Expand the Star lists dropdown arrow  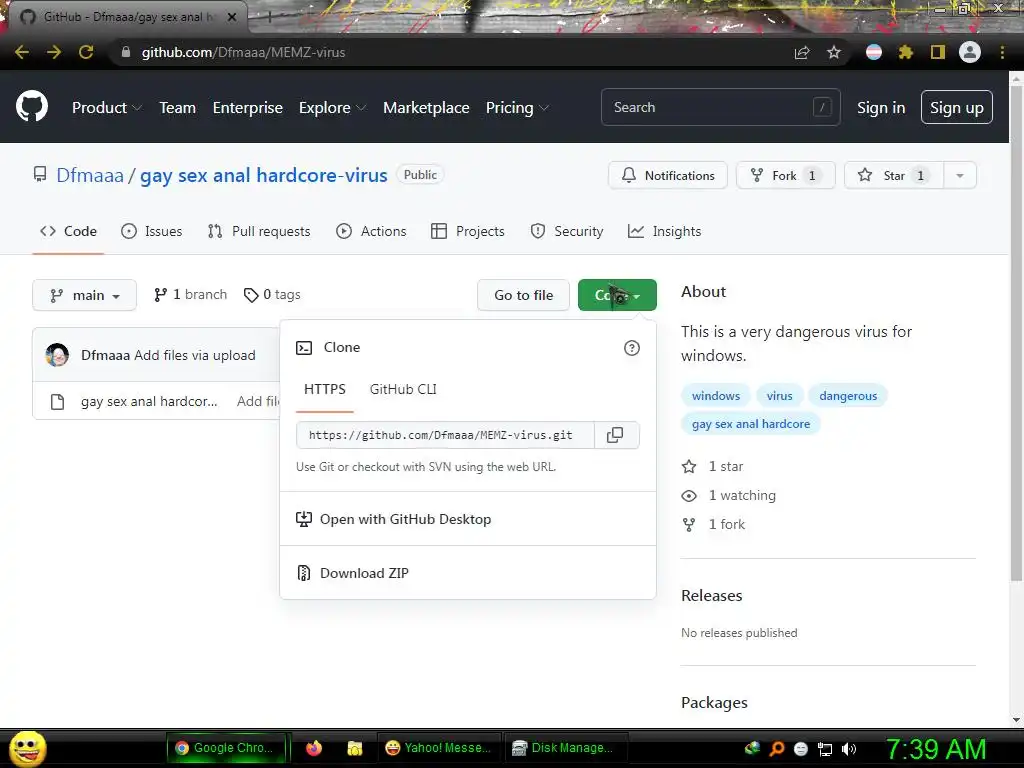pos(960,175)
